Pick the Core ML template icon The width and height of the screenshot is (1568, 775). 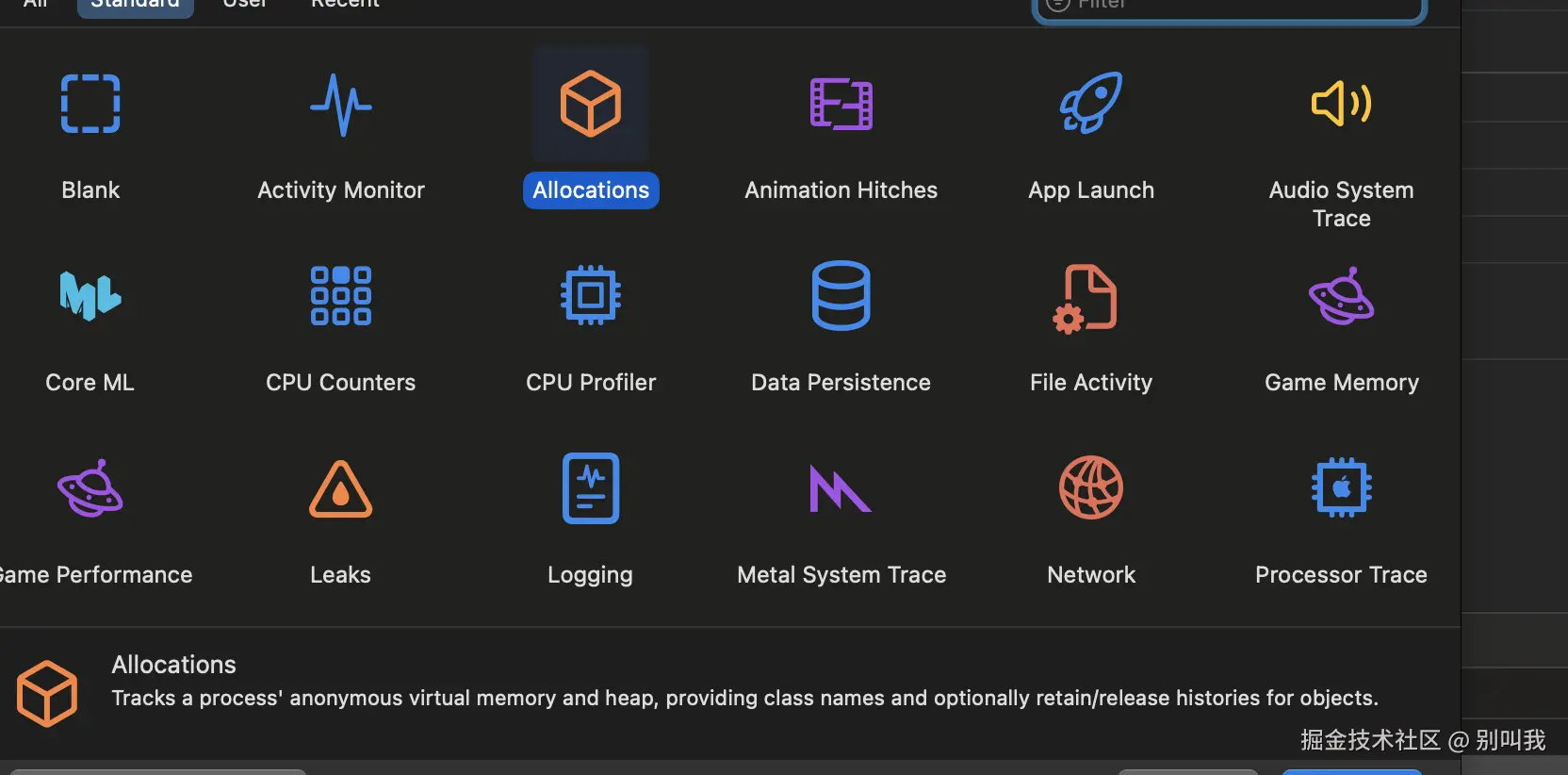90,296
